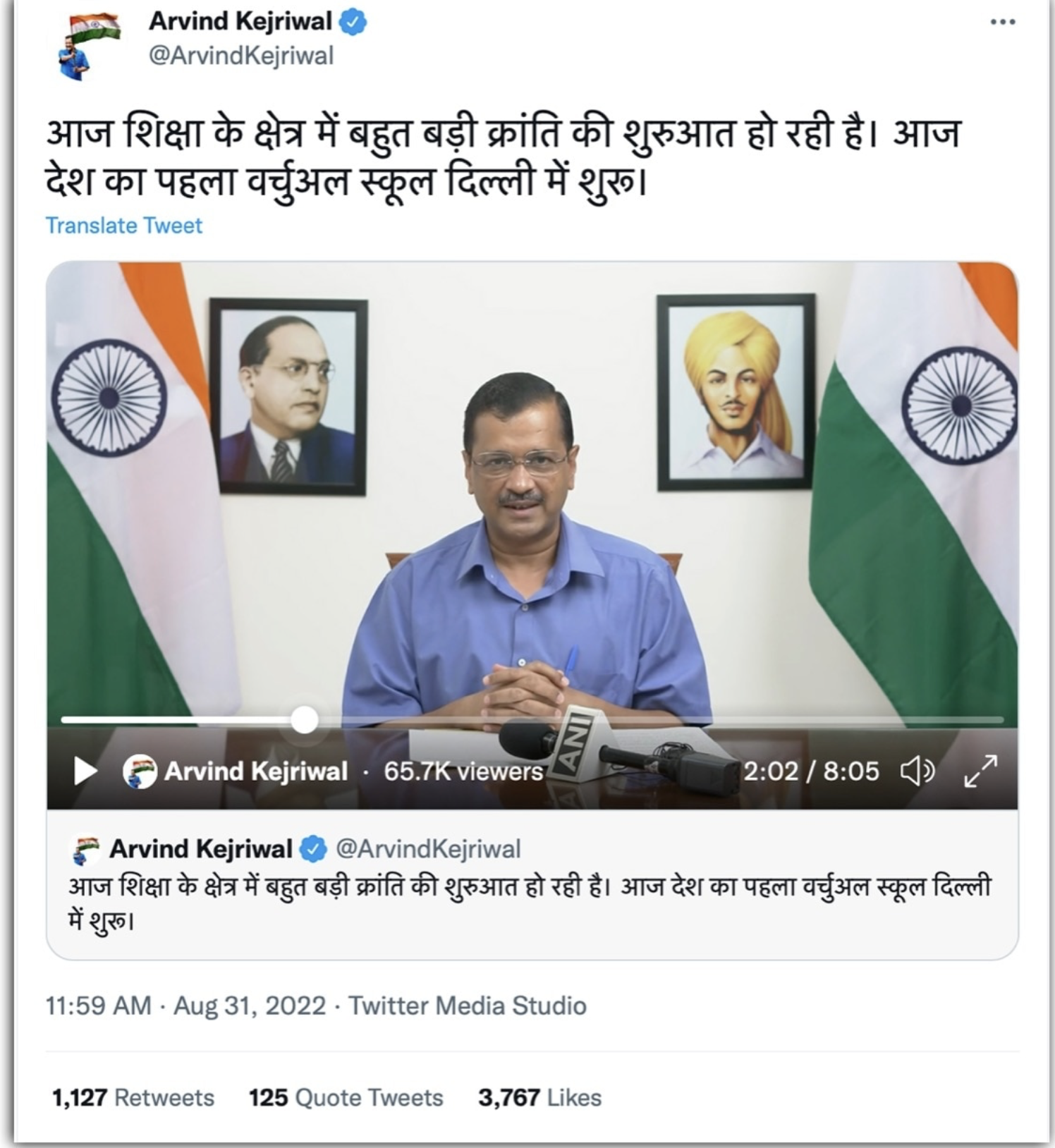Open the three-dot more options menu
This screenshot has width=1055, height=1148.
click(x=1002, y=22)
